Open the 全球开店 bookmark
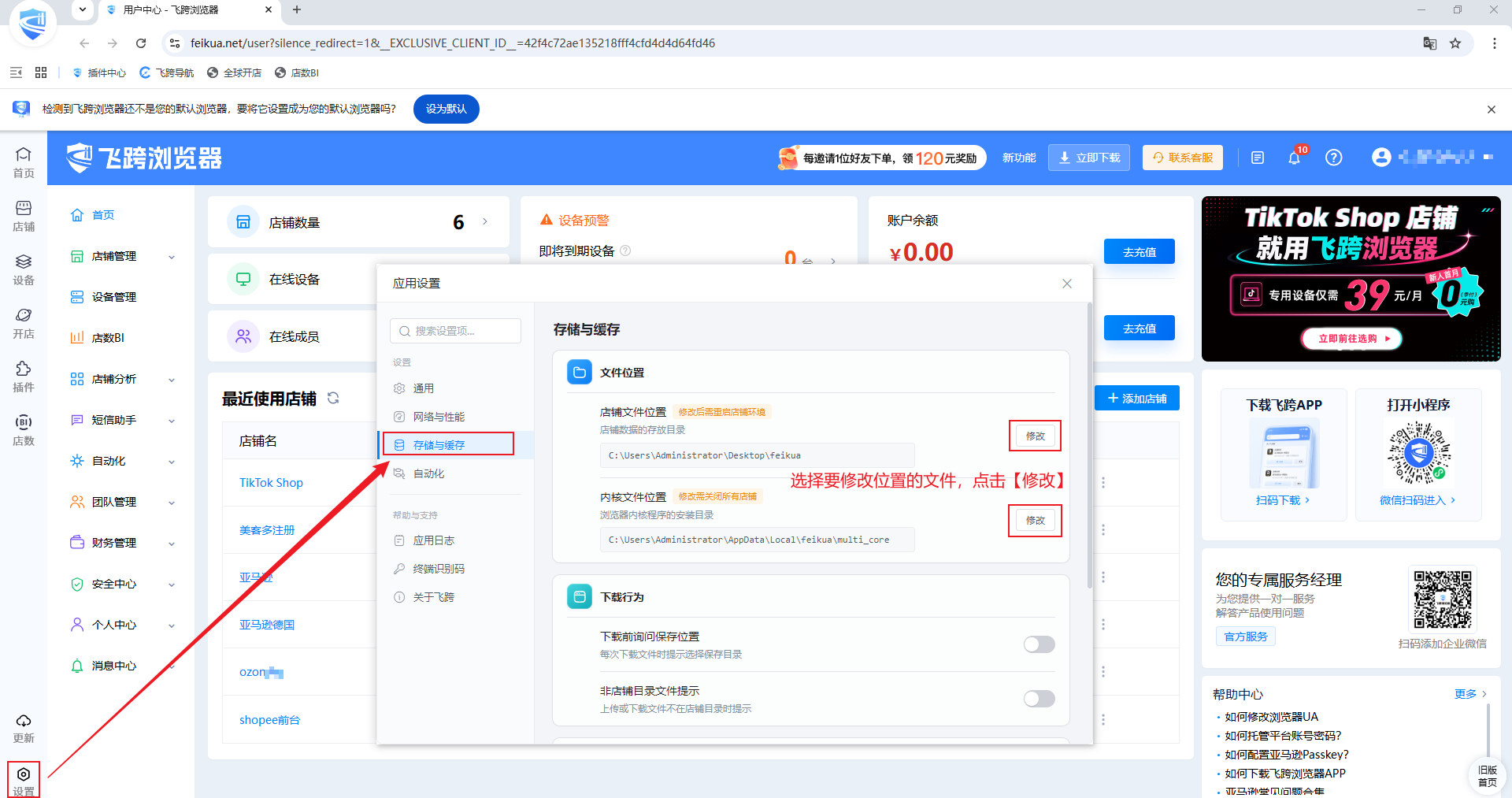Screen dimensions: 1512x798 tap(235, 72)
